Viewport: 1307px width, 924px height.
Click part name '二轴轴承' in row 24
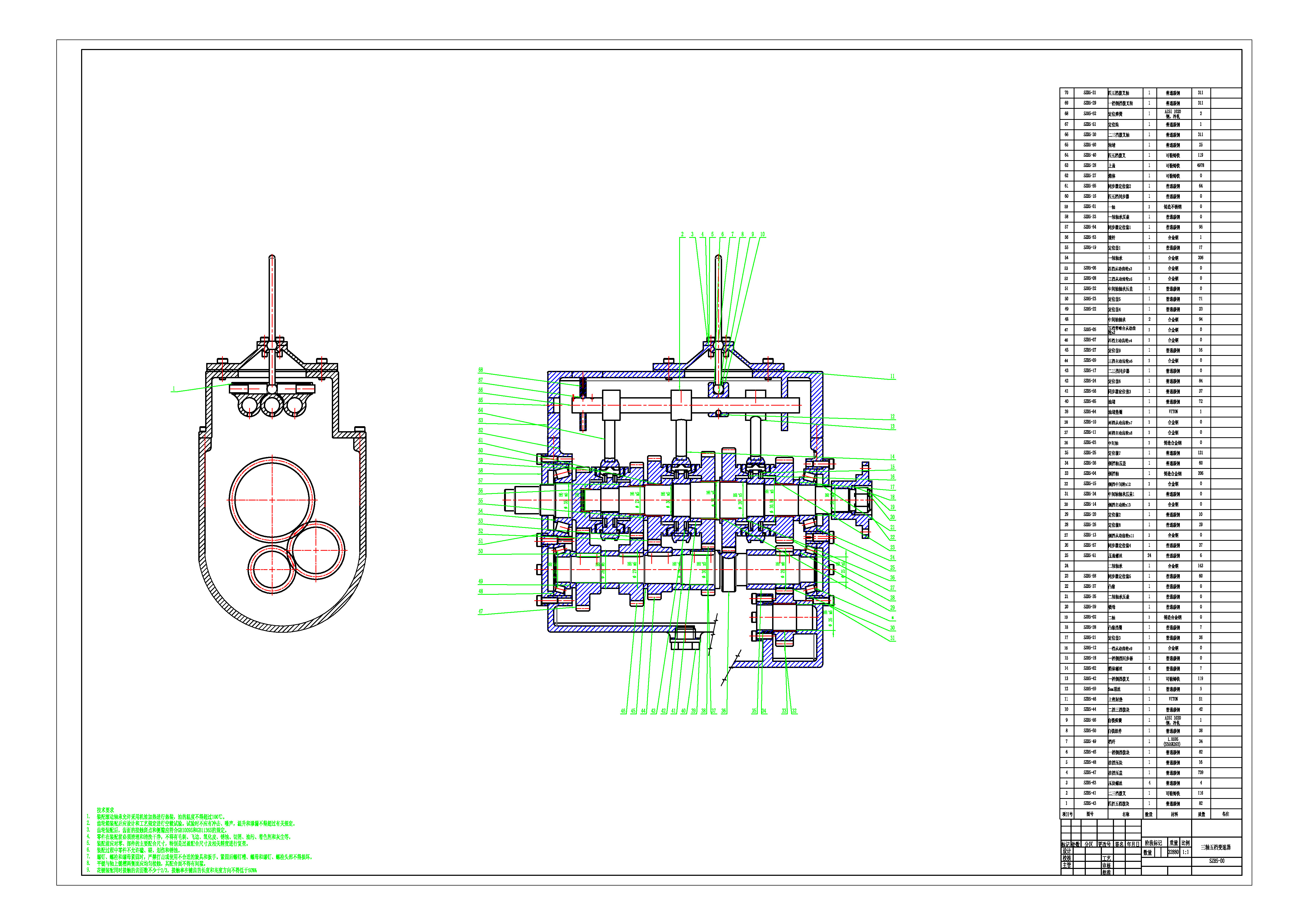1115,566
